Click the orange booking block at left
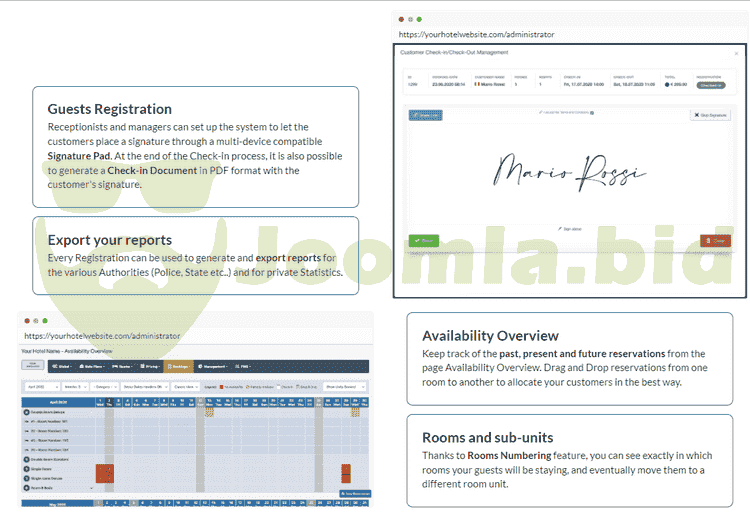The image size is (750, 520). (103, 473)
